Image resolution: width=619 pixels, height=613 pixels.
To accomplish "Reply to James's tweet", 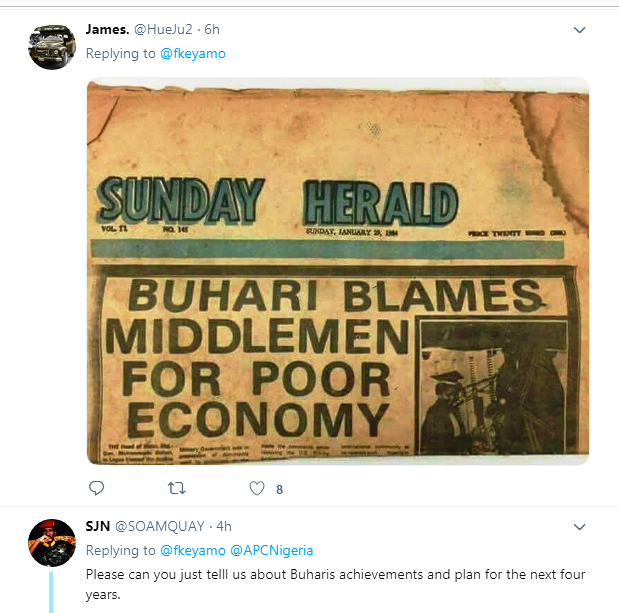I will click(96, 489).
